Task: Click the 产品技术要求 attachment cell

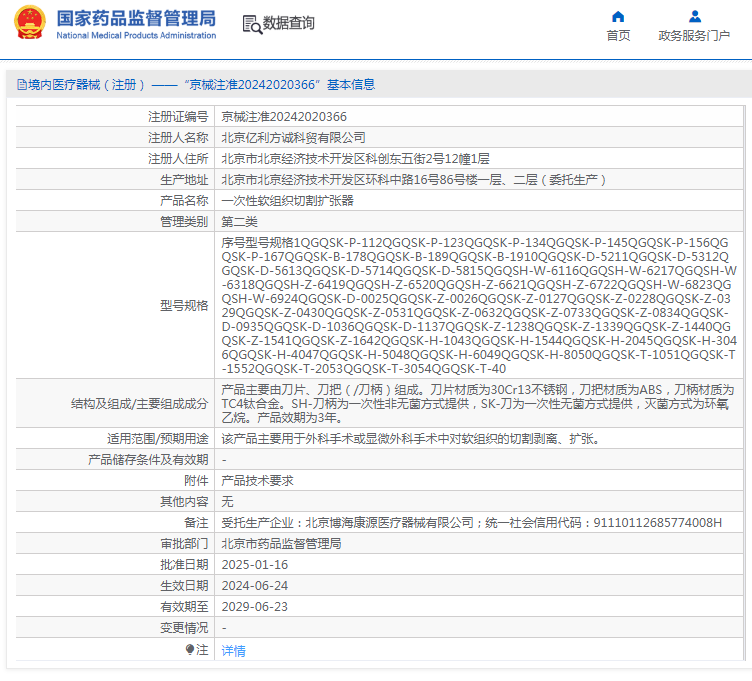Action: (x=257, y=480)
